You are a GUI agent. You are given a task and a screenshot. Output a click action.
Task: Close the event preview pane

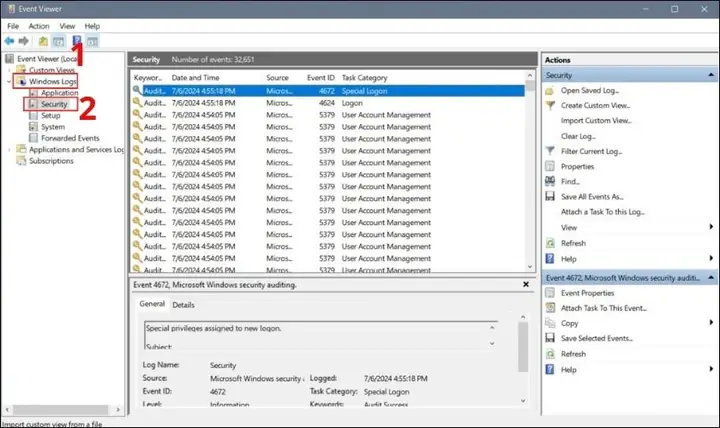pos(526,285)
